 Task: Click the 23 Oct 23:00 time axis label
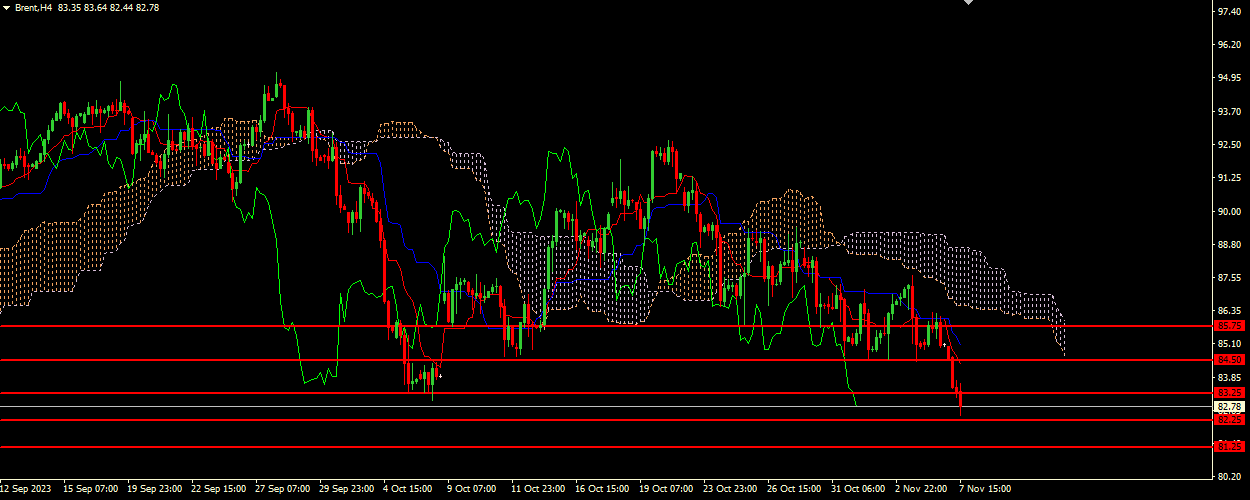coord(730,490)
